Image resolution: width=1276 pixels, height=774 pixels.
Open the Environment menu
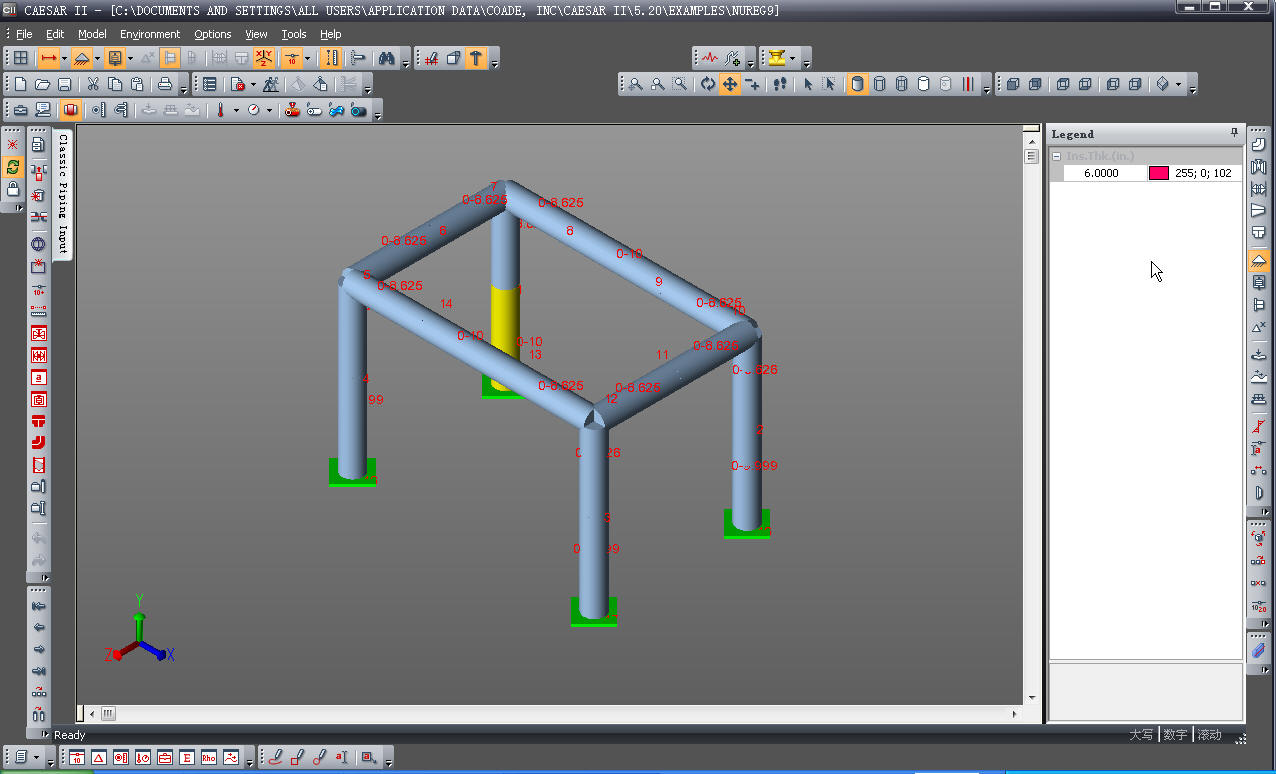tap(150, 34)
